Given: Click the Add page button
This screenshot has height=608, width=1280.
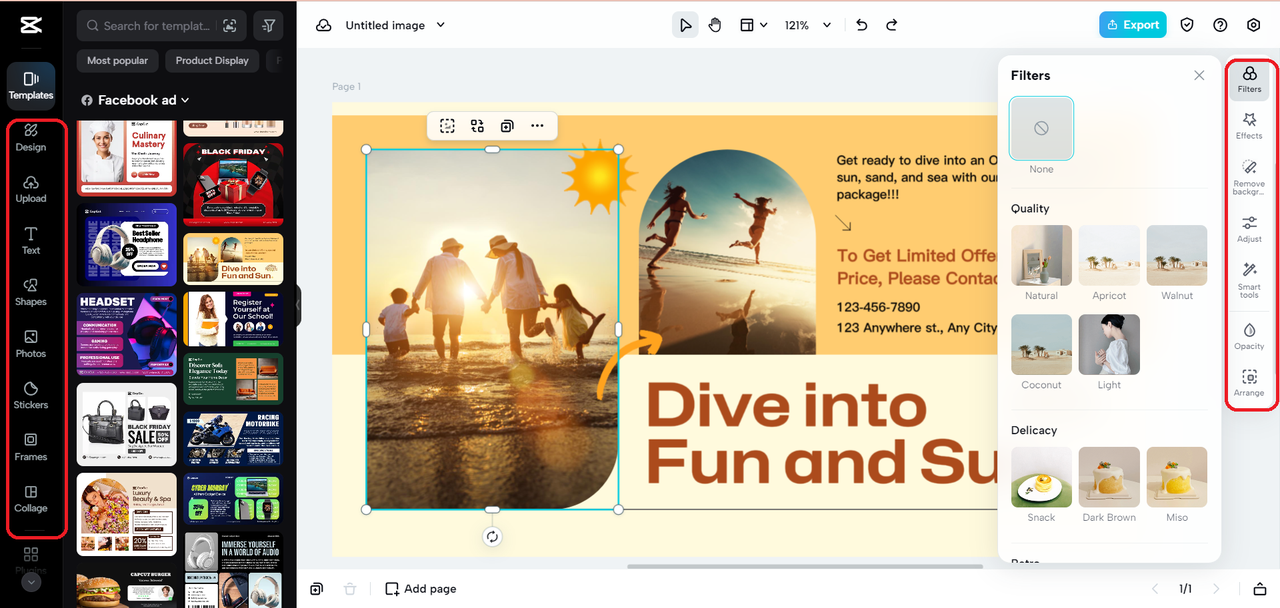Looking at the screenshot, I should click(x=421, y=589).
